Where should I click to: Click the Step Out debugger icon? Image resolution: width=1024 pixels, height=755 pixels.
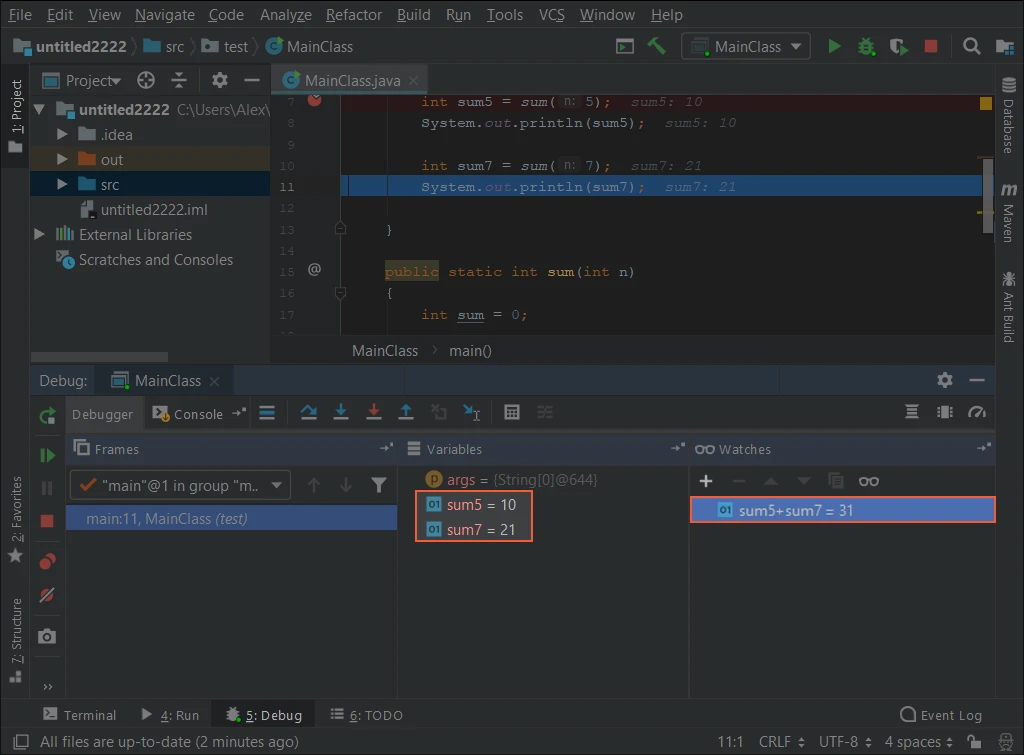(x=406, y=412)
